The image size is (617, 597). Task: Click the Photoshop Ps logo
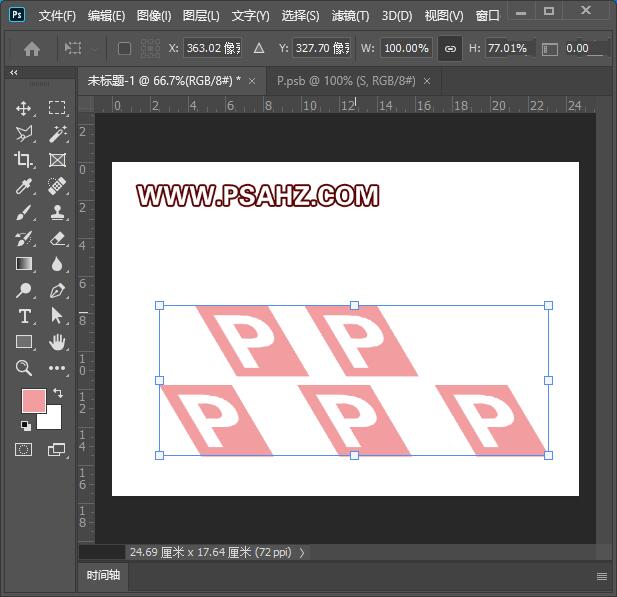click(17, 15)
